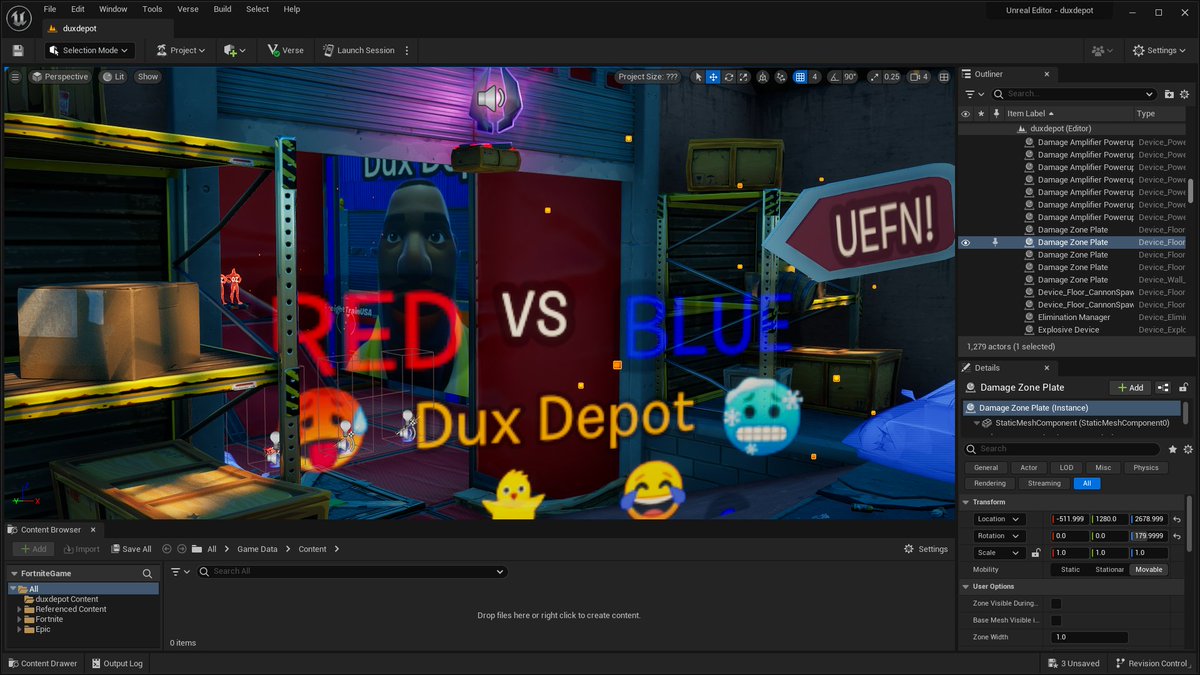Viewport: 1200px width, 675px height.
Task: Activate the rotate tool in the viewport
Action: (729, 77)
